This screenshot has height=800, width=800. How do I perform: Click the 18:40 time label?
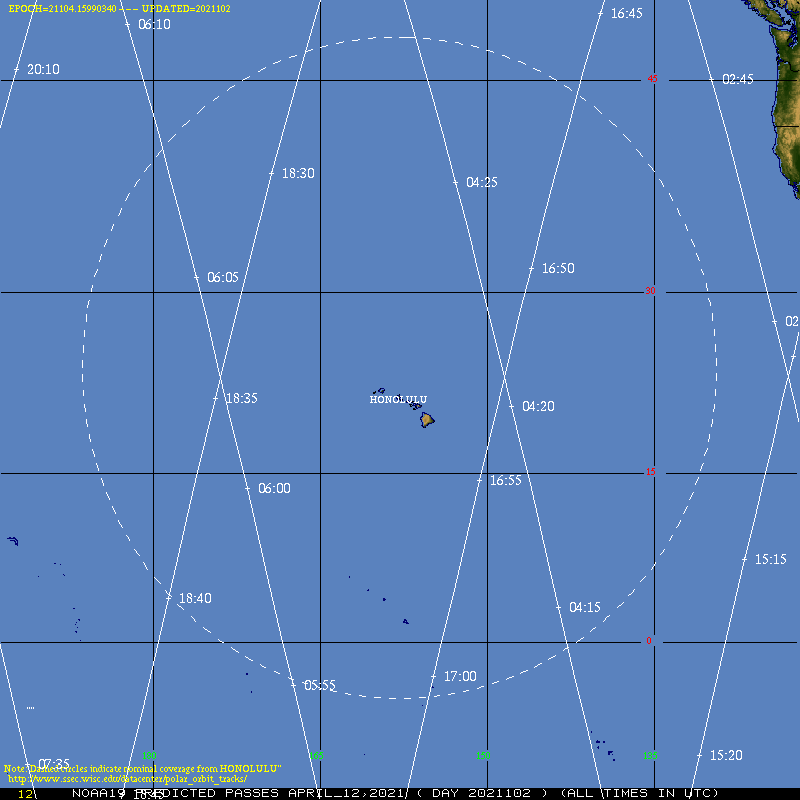point(195,598)
